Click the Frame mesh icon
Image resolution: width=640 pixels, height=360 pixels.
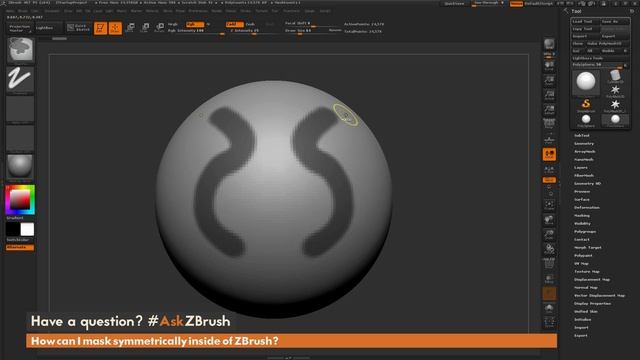549,206
